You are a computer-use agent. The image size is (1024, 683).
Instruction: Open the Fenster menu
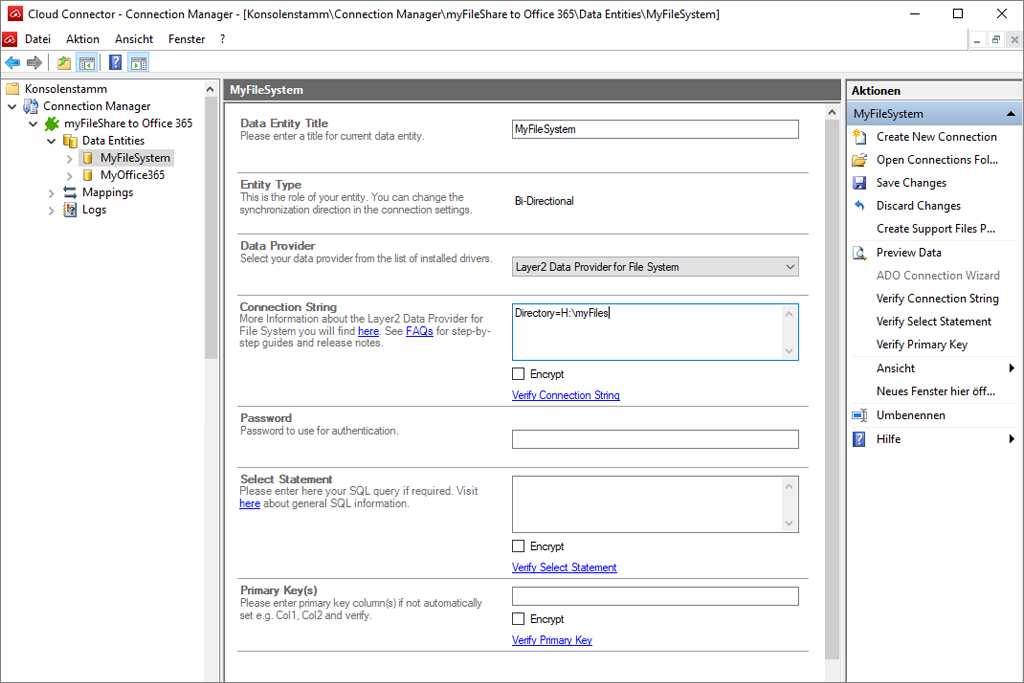(x=187, y=39)
